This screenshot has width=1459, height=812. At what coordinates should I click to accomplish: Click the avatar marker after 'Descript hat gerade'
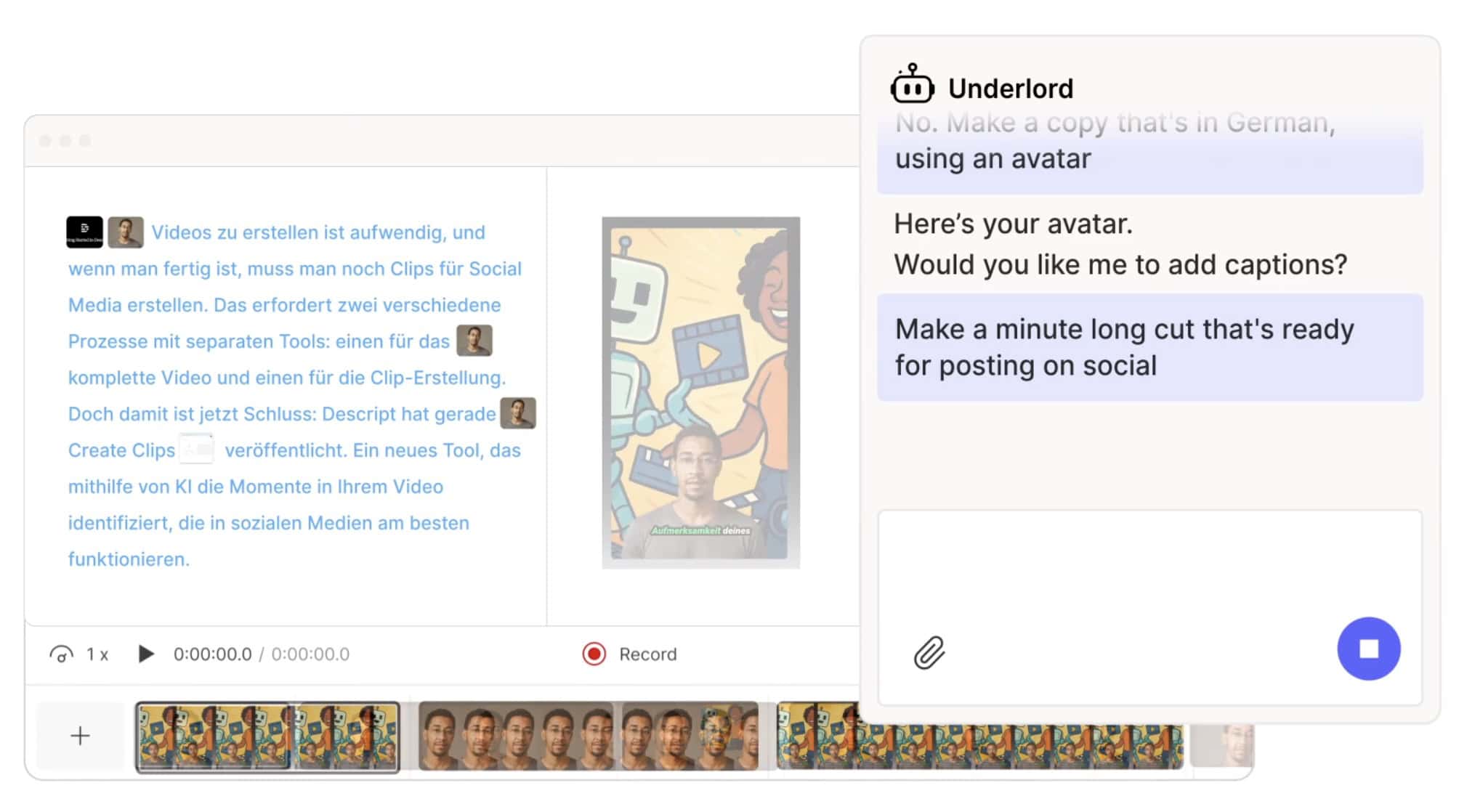click(x=518, y=413)
